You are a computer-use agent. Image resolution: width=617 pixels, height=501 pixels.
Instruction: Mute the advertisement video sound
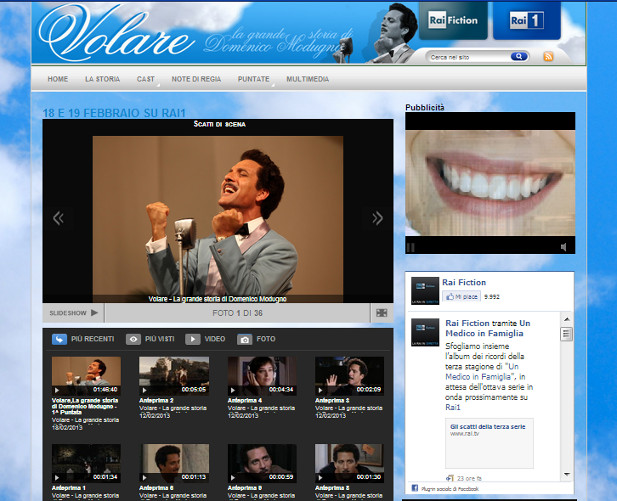point(564,246)
